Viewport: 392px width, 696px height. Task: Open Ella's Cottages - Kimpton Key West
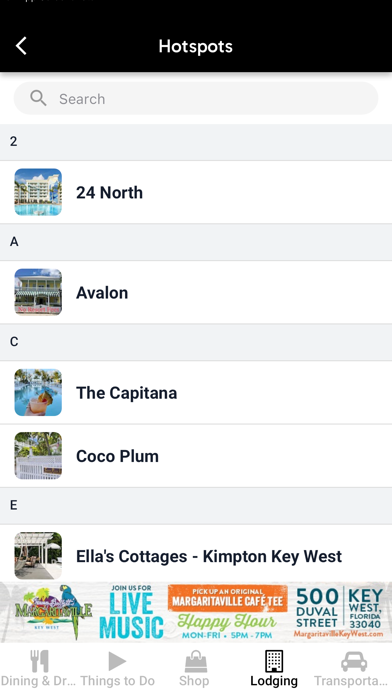click(196, 554)
